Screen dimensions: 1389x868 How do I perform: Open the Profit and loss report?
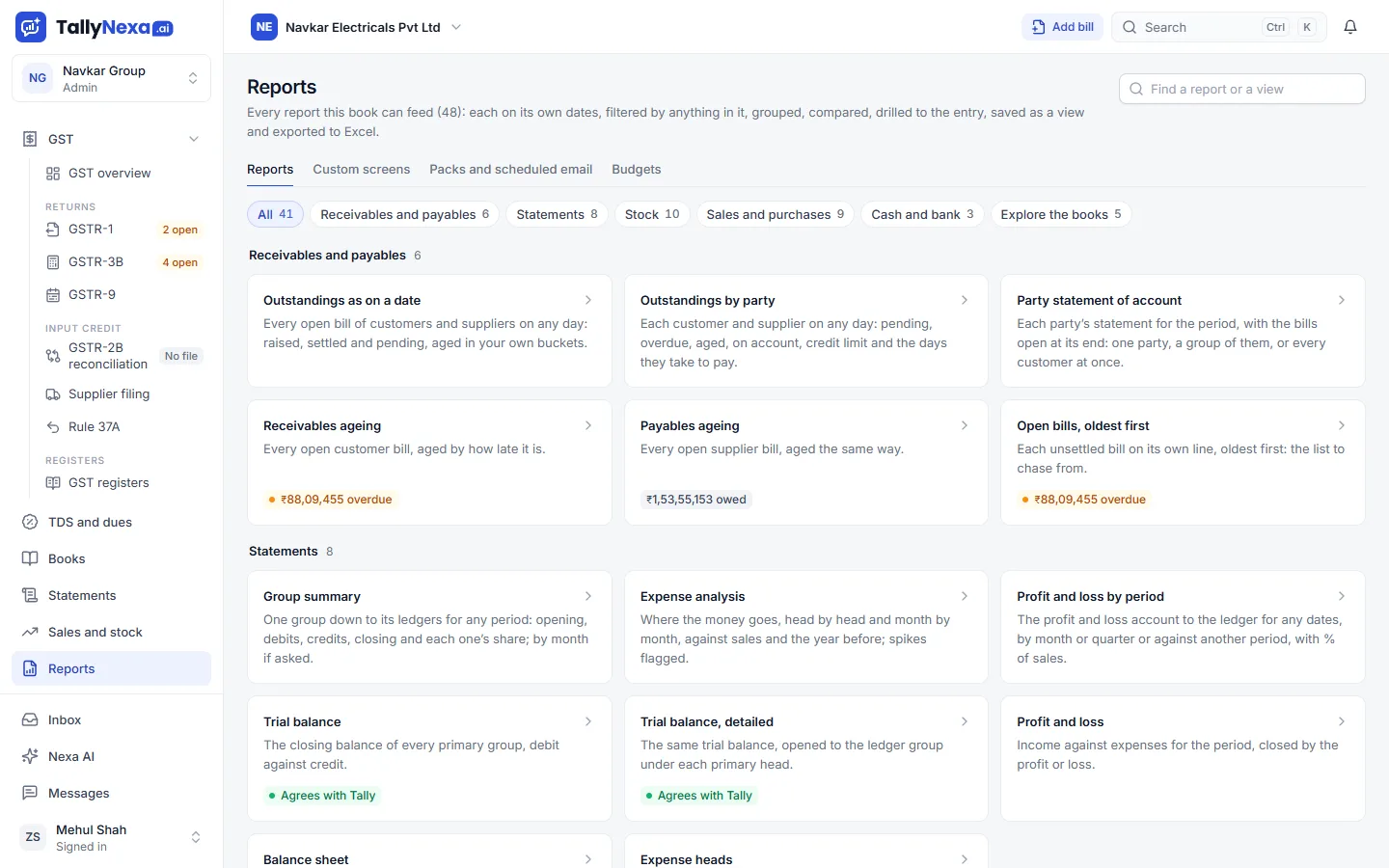click(1183, 759)
